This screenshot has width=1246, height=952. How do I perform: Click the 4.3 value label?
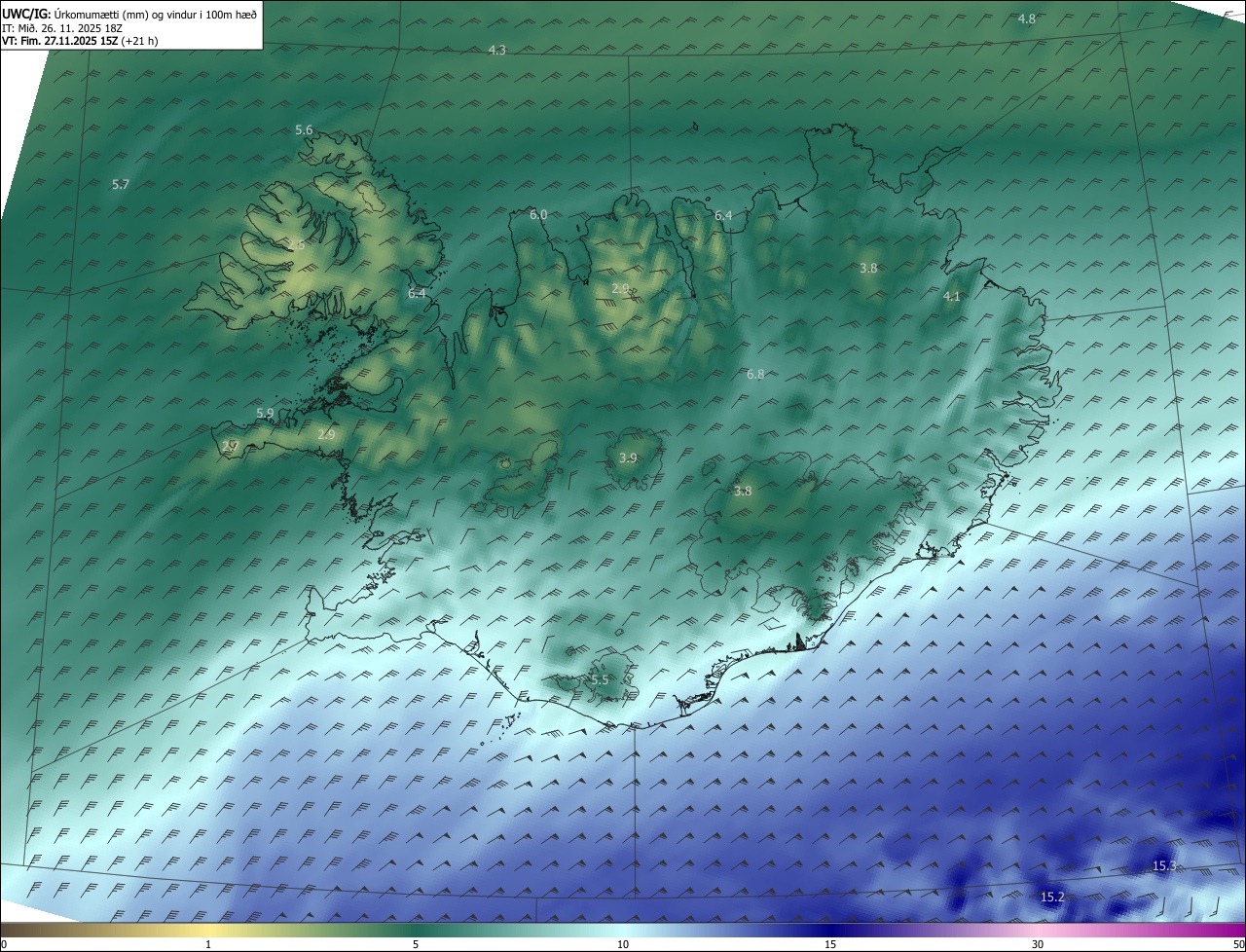[x=496, y=50]
